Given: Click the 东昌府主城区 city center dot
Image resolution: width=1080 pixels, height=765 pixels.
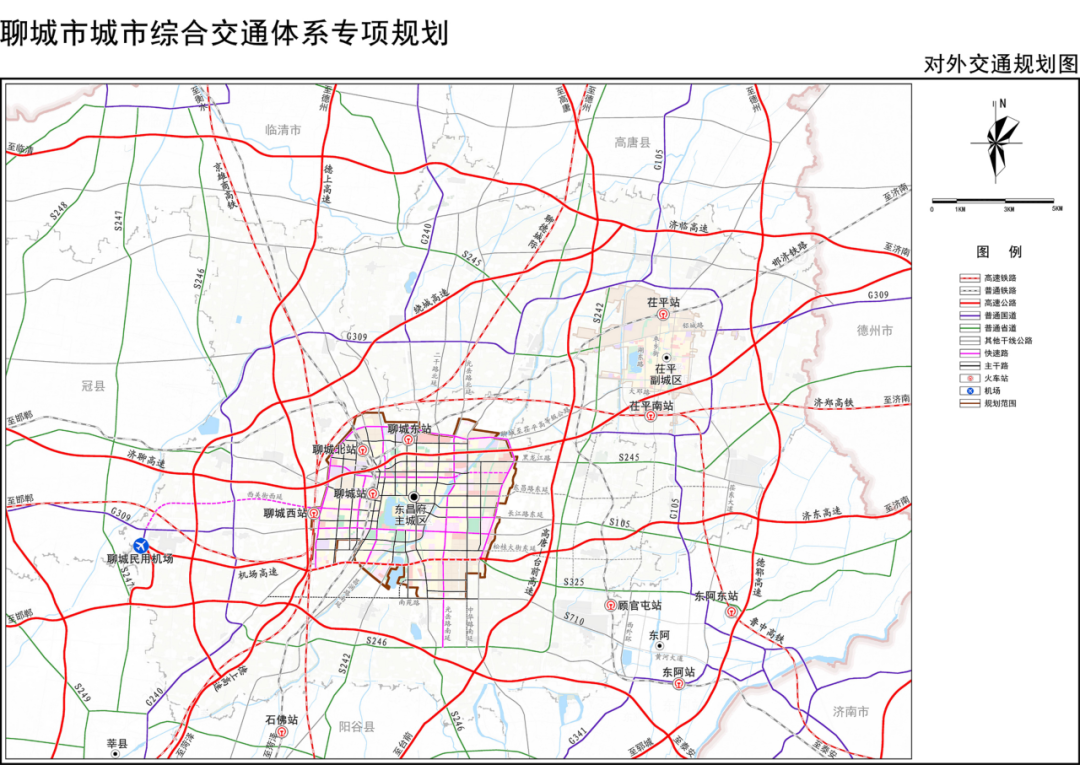Looking at the screenshot, I should point(413,497).
